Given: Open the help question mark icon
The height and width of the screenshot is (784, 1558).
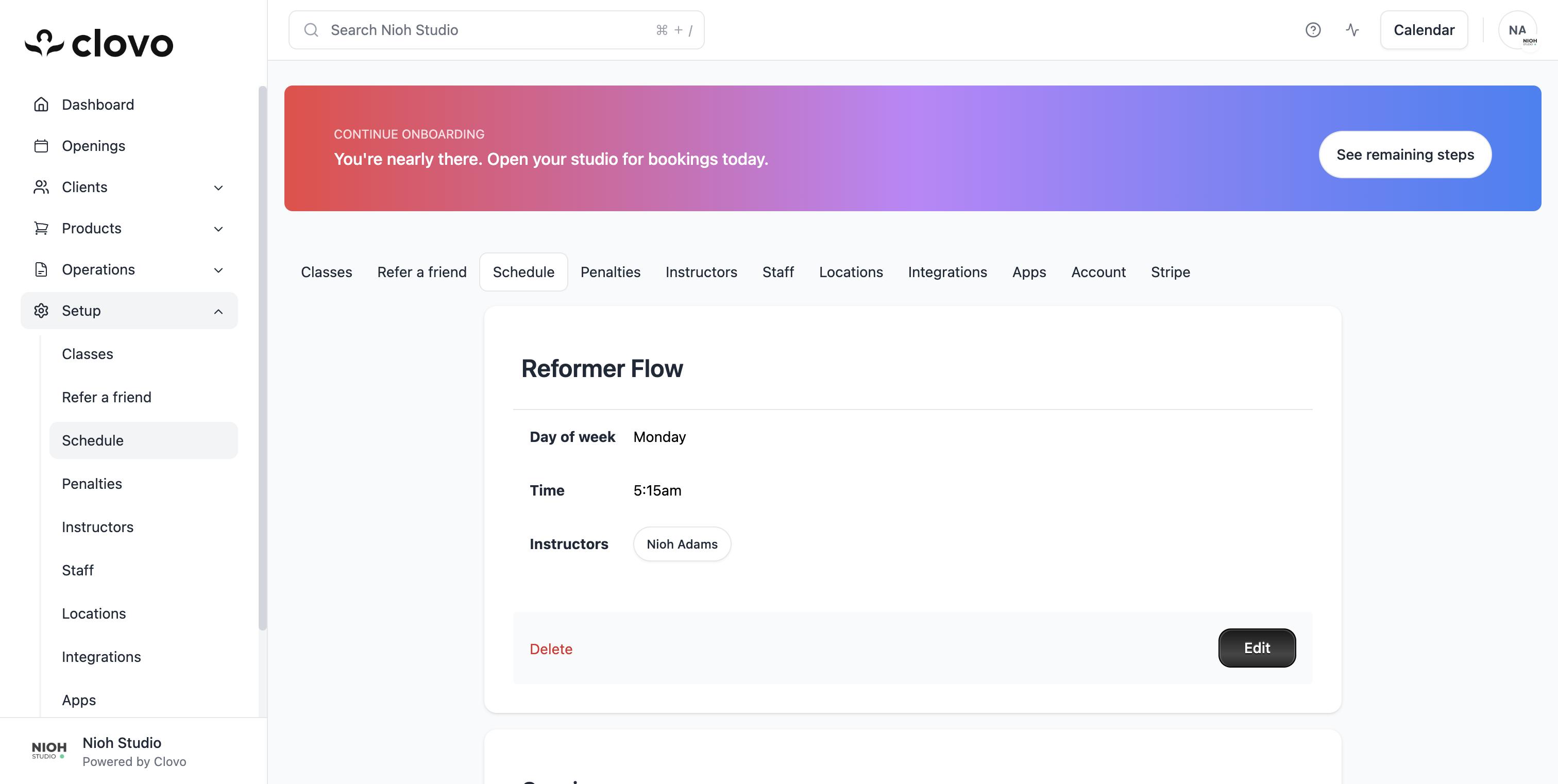Looking at the screenshot, I should tap(1312, 30).
